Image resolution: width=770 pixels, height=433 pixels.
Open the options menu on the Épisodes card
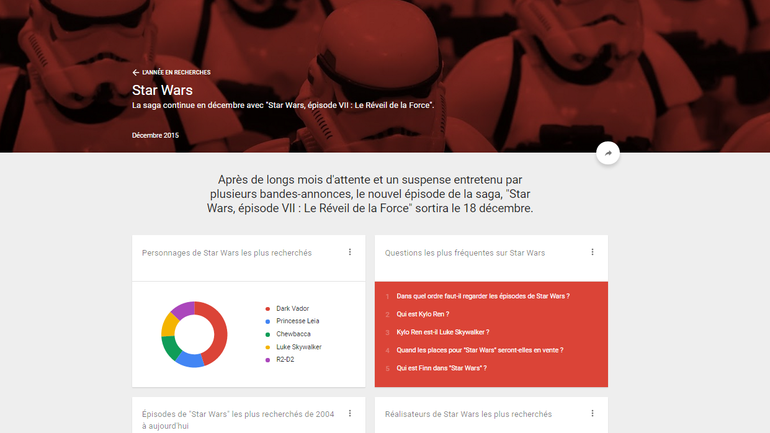click(x=350, y=413)
